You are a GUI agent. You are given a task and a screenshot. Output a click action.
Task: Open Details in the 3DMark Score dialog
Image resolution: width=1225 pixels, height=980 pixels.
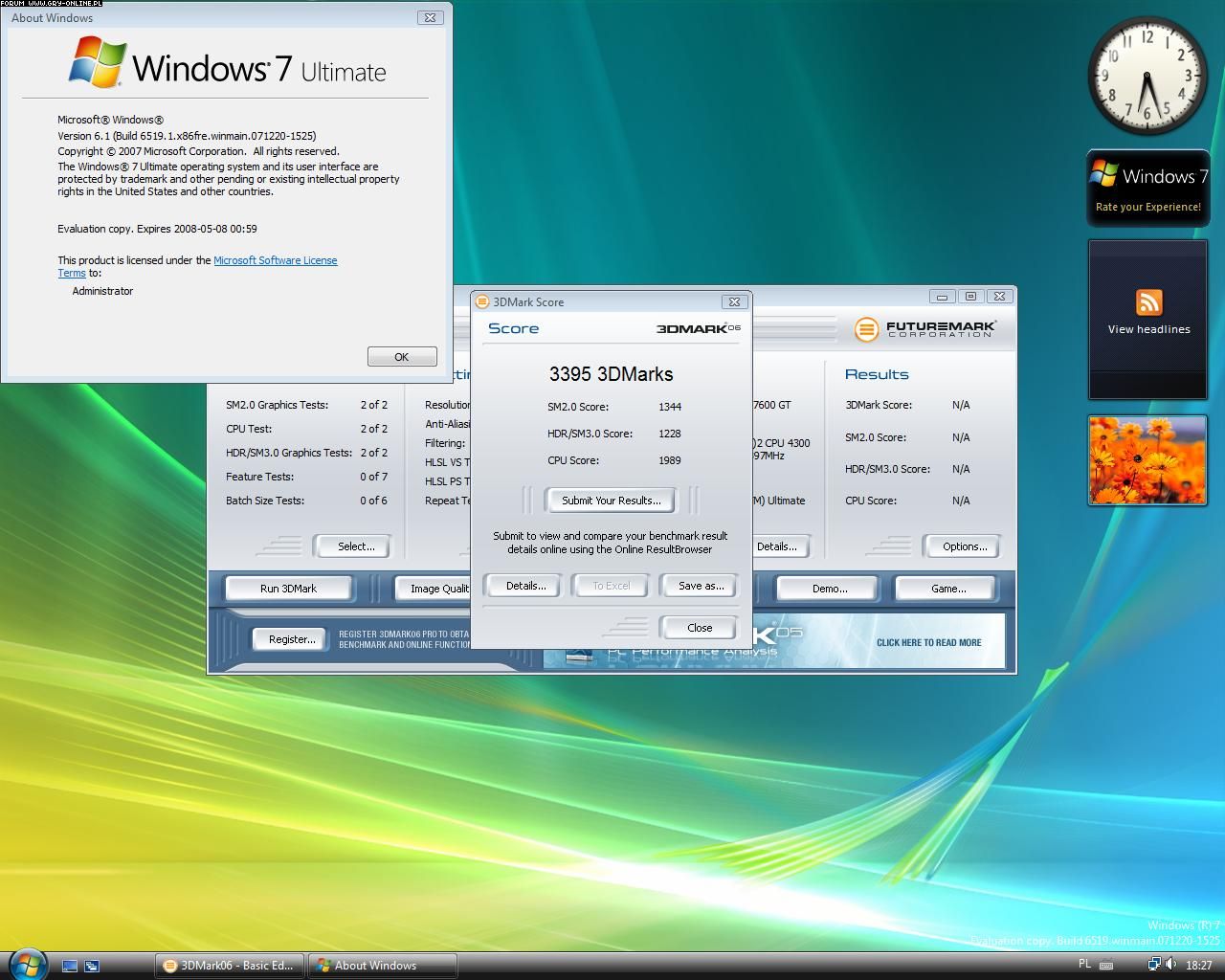525,586
